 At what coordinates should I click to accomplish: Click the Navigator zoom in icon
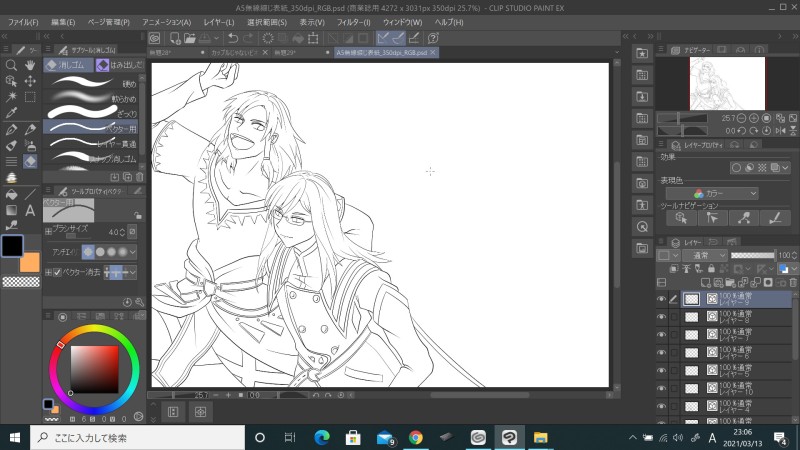754,118
